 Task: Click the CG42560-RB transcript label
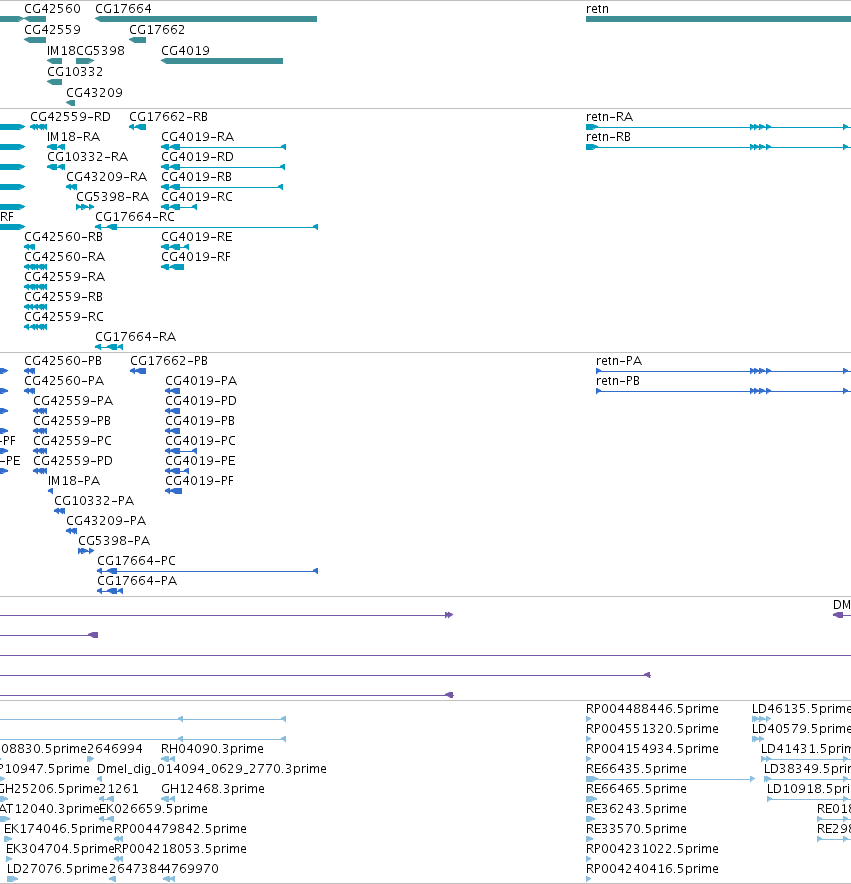pyautogui.click(x=64, y=237)
